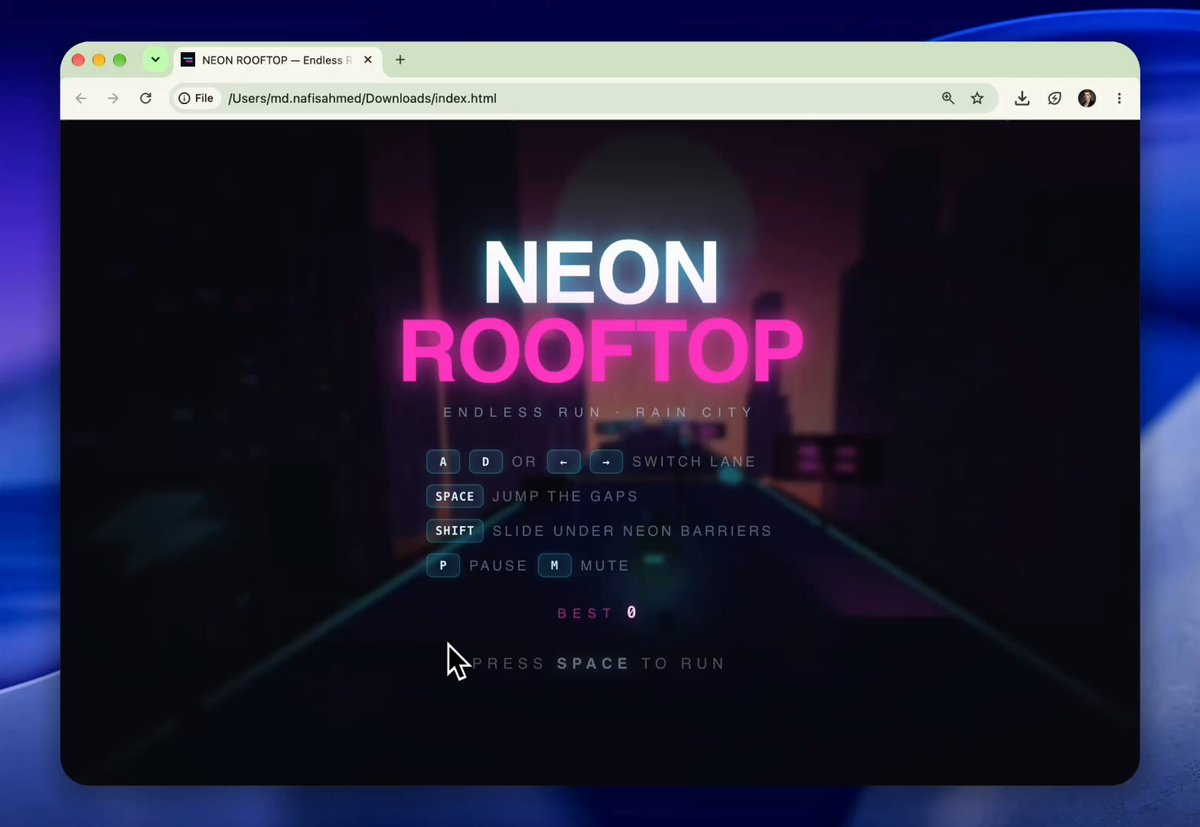This screenshot has width=1200, height=827.
Task: Expand the tab search chevron dropdown
Action: (155, 60)
